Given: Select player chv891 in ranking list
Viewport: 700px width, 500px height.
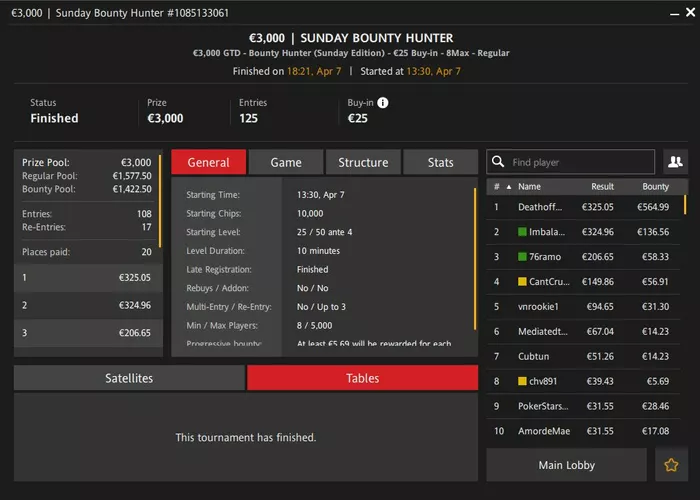Looking at the screenshot, I should pos(583,381).
